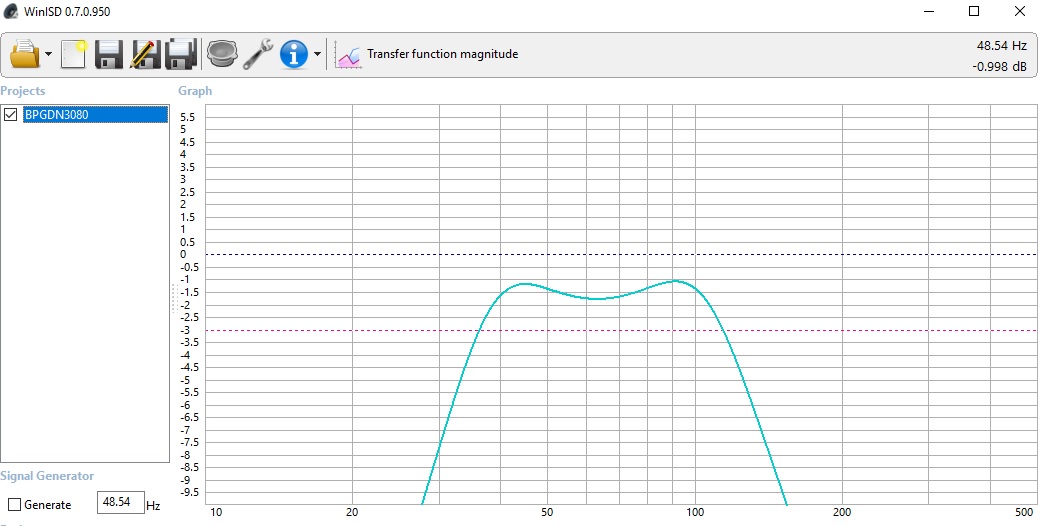Click the WinISD title bar icon
1042x526 pixels.
[x=11, y=11]
